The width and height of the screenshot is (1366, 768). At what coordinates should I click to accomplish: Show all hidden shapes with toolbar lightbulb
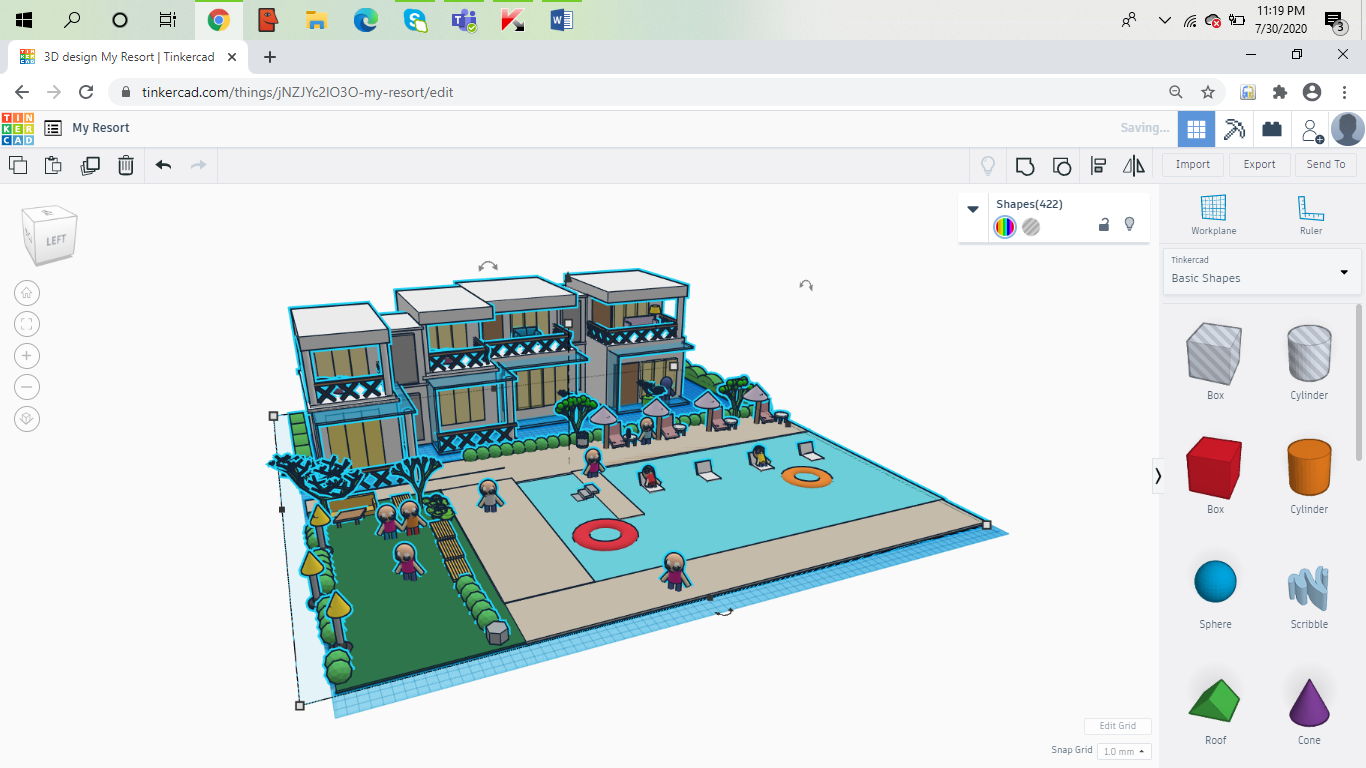pos(988,165)
